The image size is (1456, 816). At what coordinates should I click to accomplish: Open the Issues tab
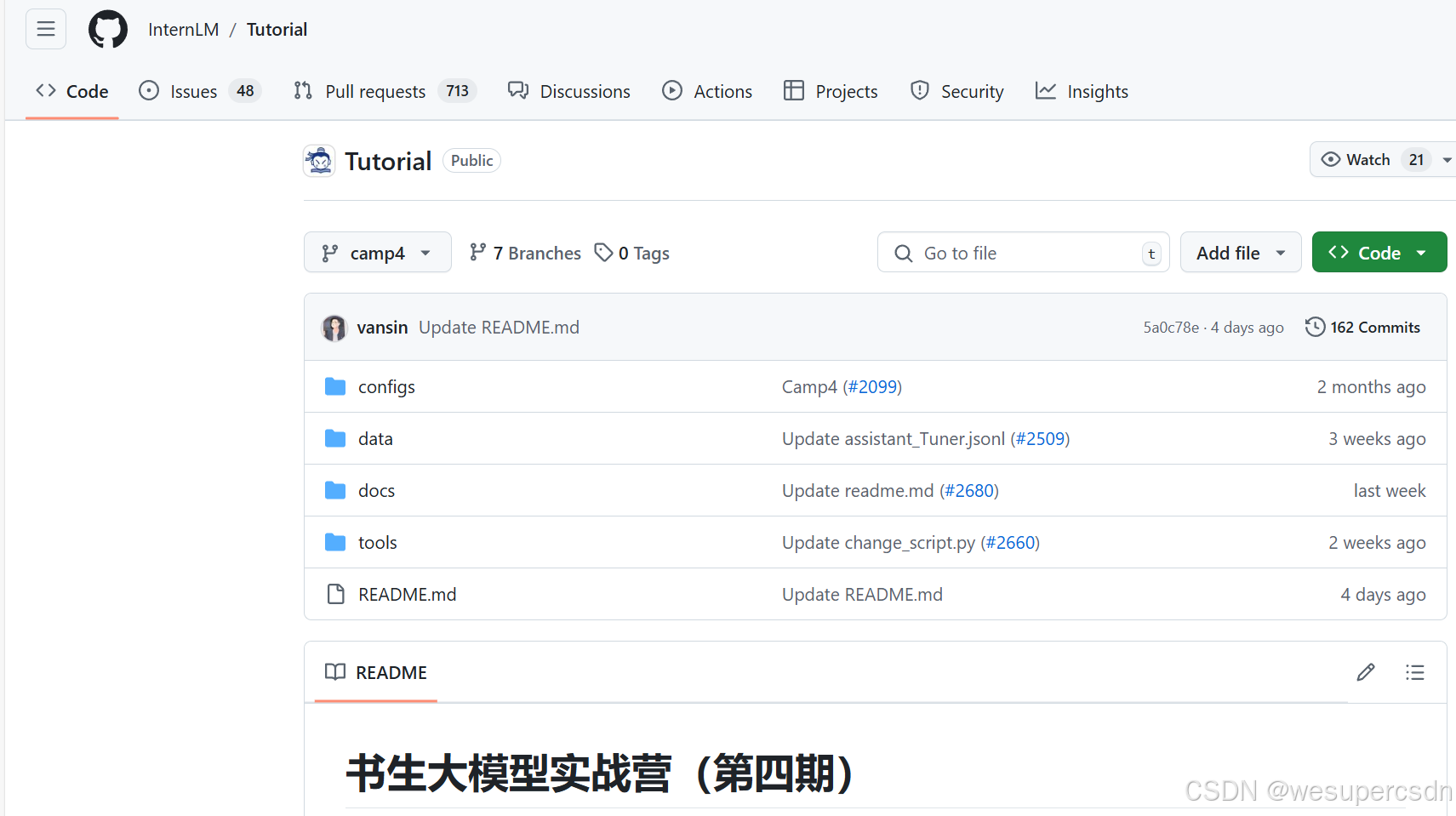pyautogui.click(x=199, y=91)
